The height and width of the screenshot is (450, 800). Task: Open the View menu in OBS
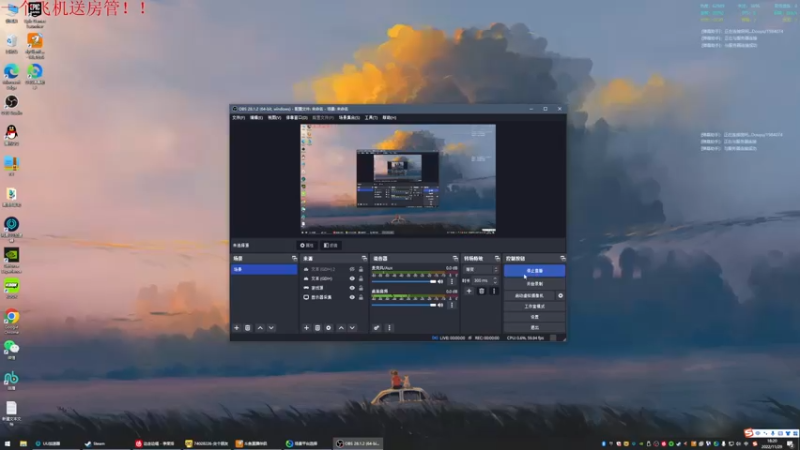[274, 117]
